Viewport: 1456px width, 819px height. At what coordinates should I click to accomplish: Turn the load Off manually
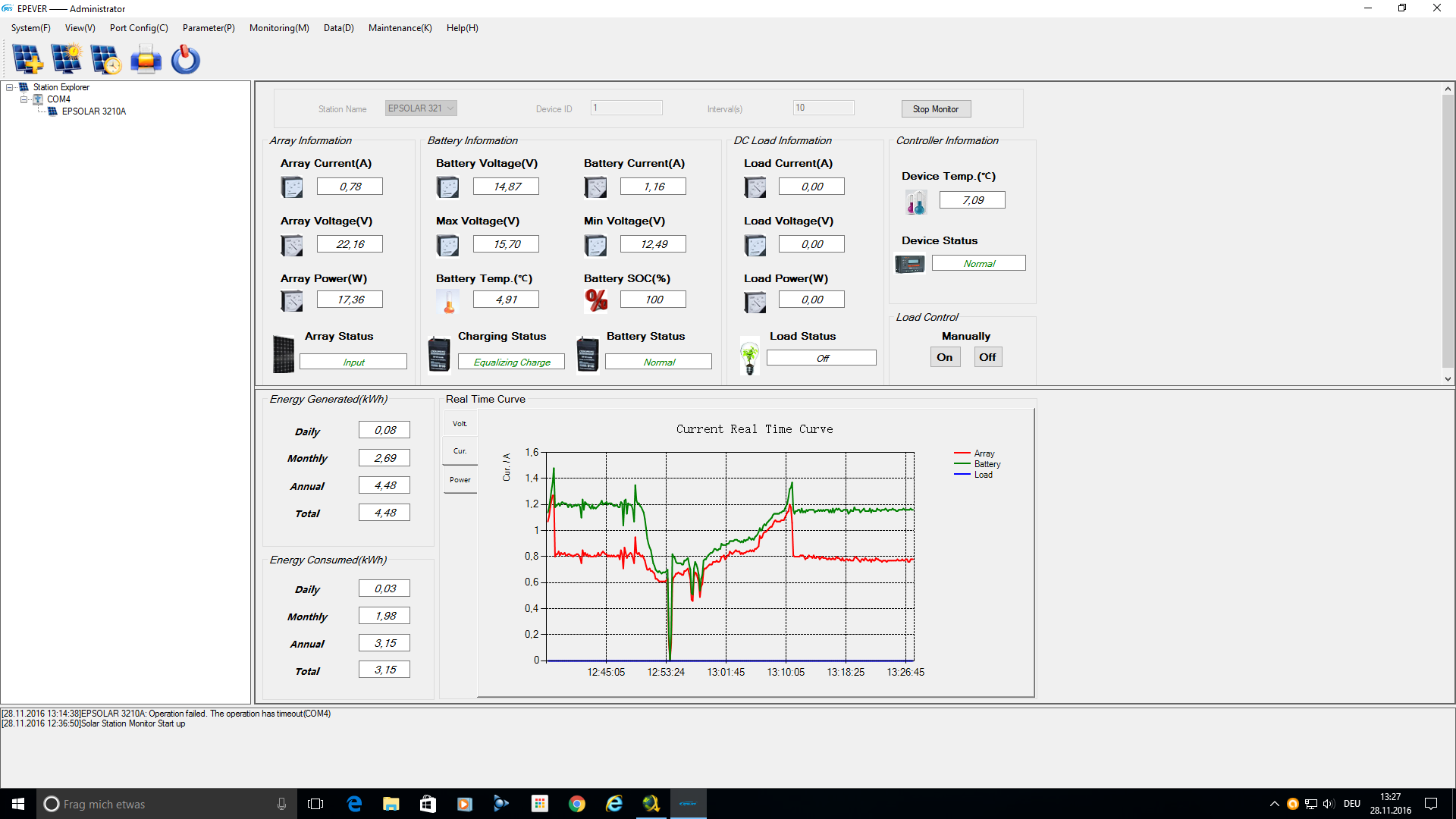pyautogui.click(x=987, y=357)
